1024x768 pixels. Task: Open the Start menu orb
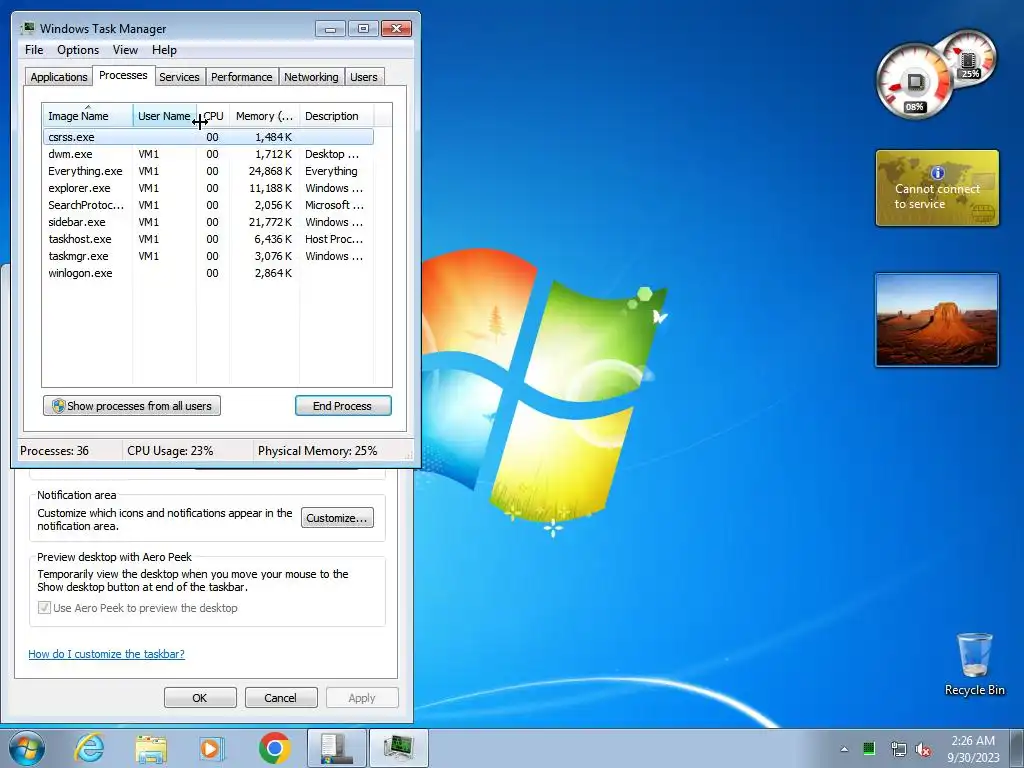[x=27, y=748]
